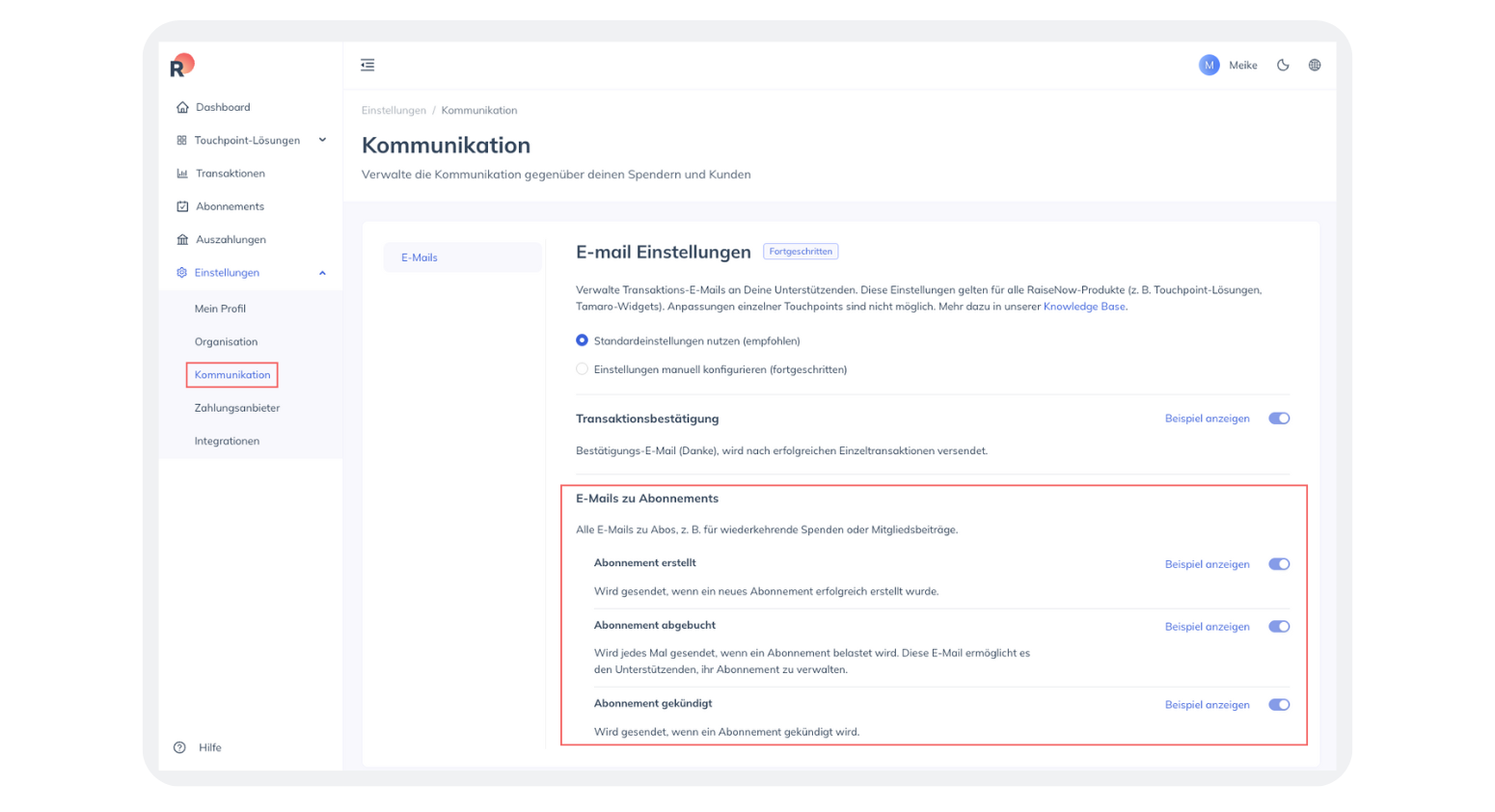Toggle Abonnement abgebucht email switch
The height and width of the screenshot is (812, 1495).
click(1279, 627)
